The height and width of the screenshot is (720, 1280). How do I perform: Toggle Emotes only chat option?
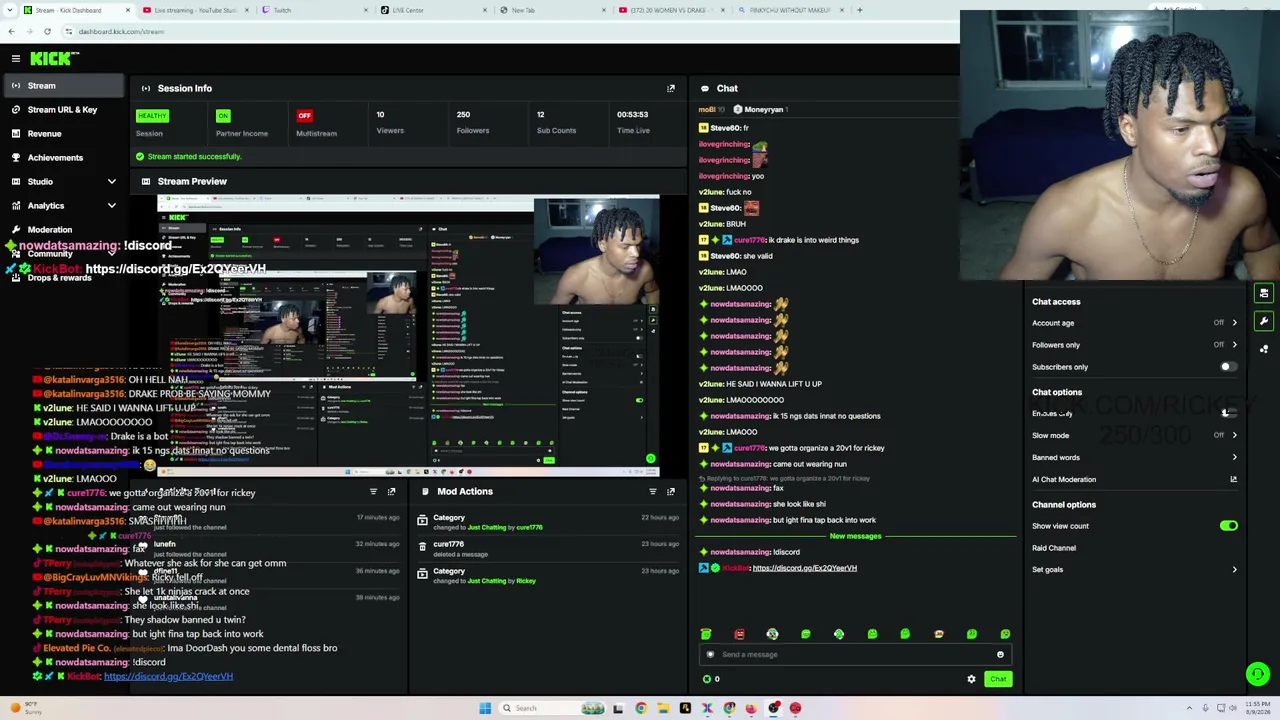(x=1228, y=413)
